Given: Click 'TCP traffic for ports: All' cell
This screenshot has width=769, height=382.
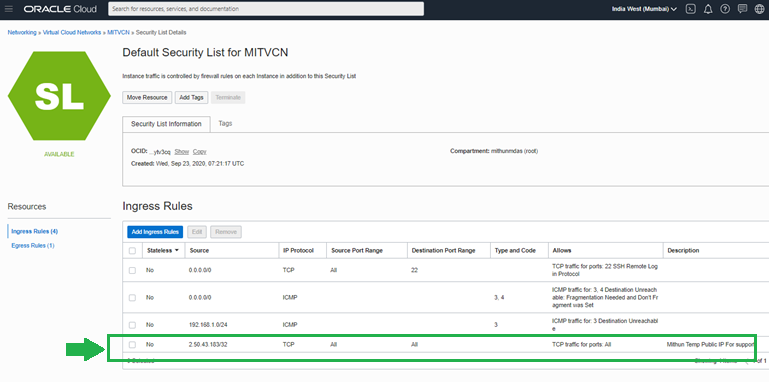Looking at the screenshot, I should click(x=582, y=345).
